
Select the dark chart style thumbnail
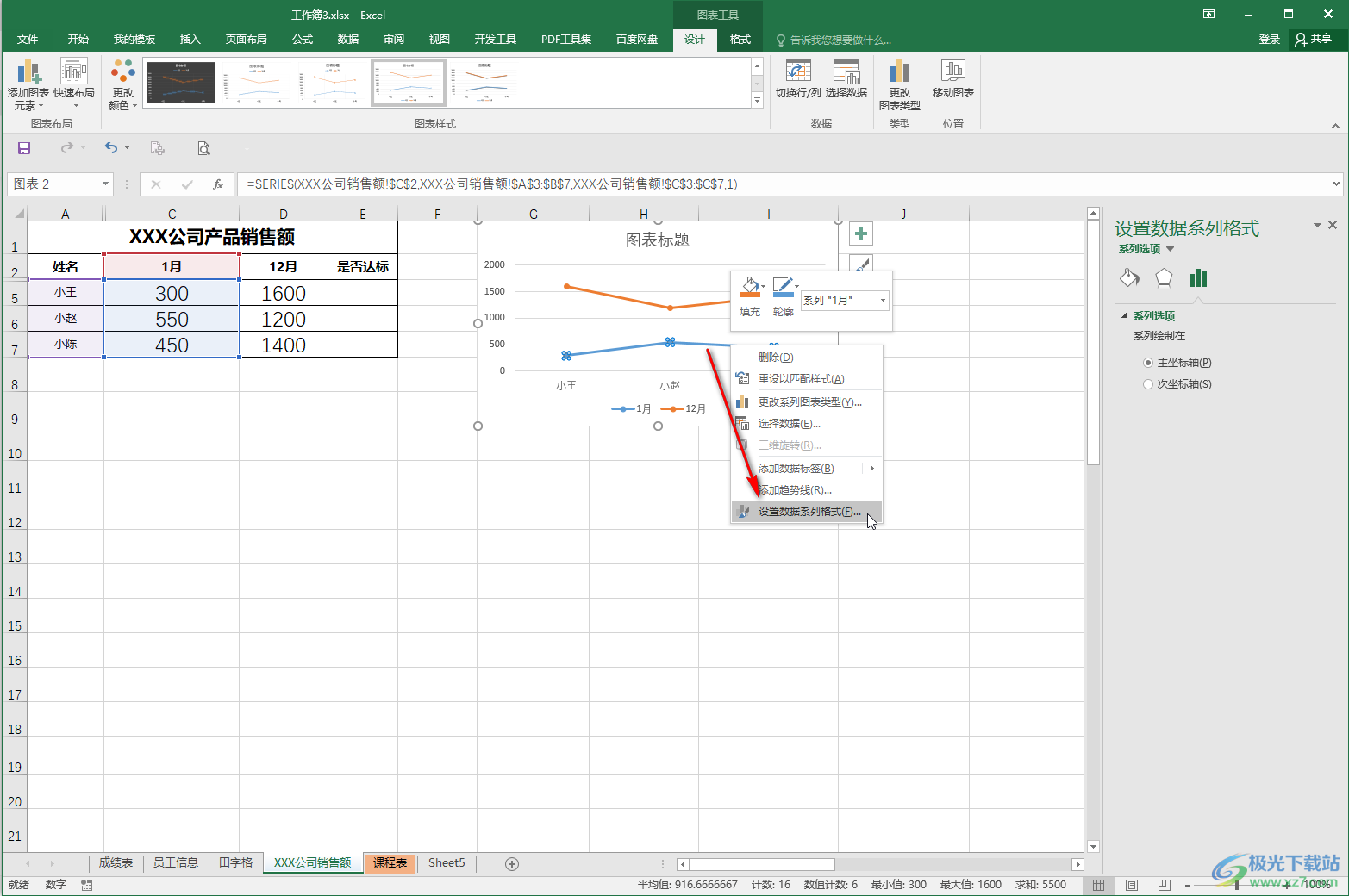(x=181, y=83)
